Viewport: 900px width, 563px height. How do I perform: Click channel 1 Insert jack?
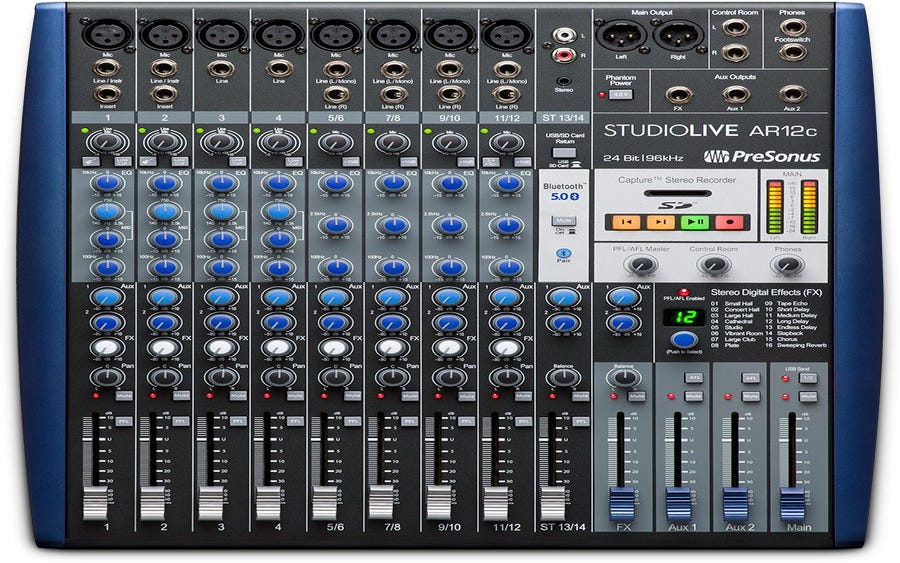click(107, 95)
